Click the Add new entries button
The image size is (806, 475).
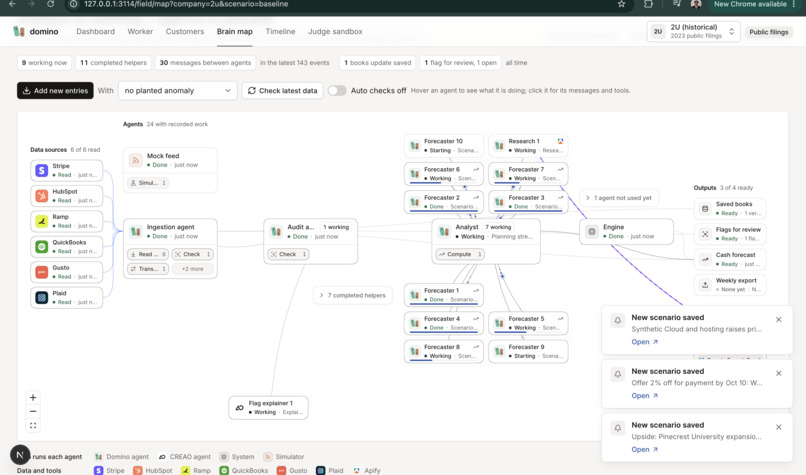55,90
